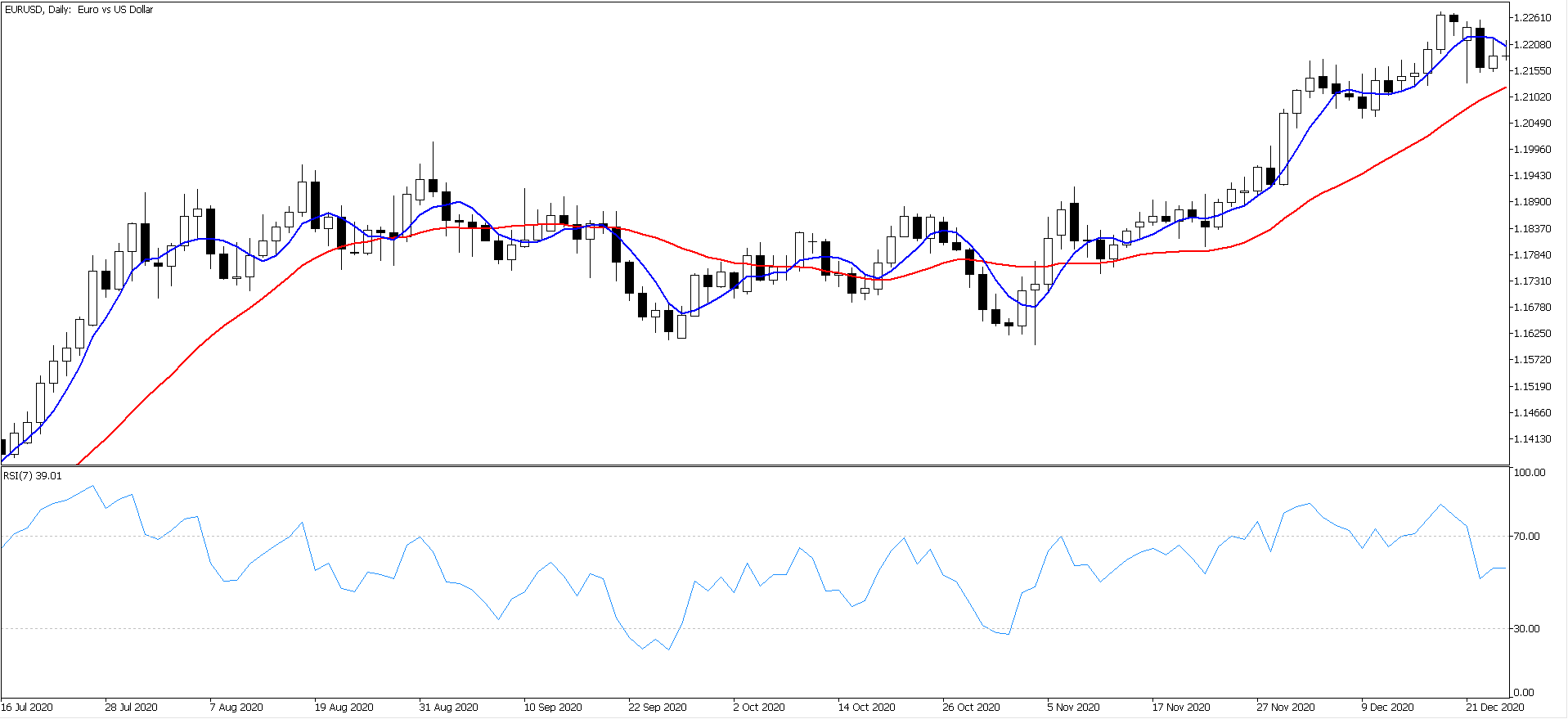Select the 1.18370 price label
Screen dimensions: 1568x719
click(1533, 228)
